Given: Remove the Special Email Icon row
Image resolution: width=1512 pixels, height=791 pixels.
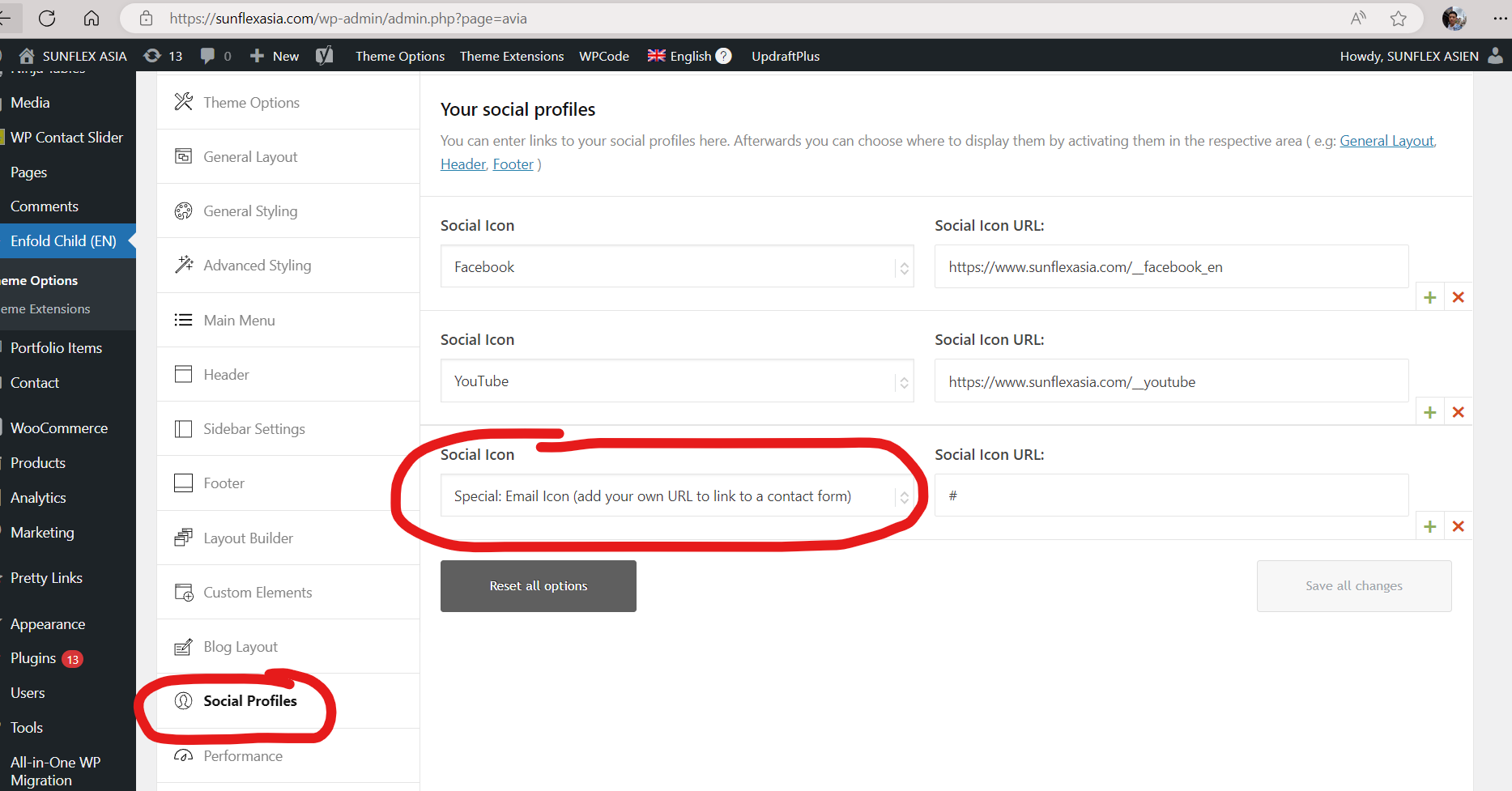Looking at the screenshot, I should [1459, 526].
